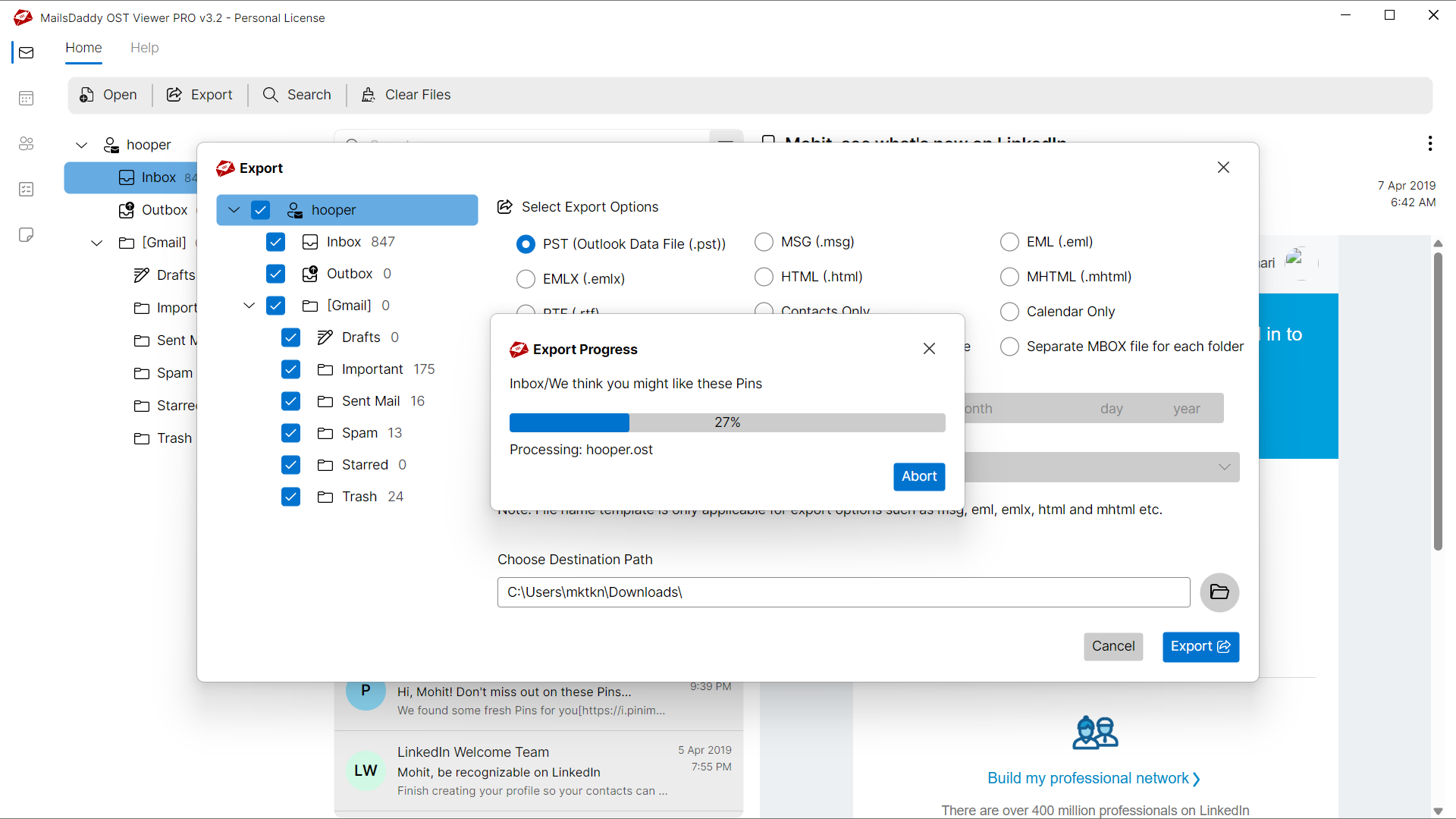Select the Spam folder in main folder tree
The image size is (1456, 819).
point(163,373)
